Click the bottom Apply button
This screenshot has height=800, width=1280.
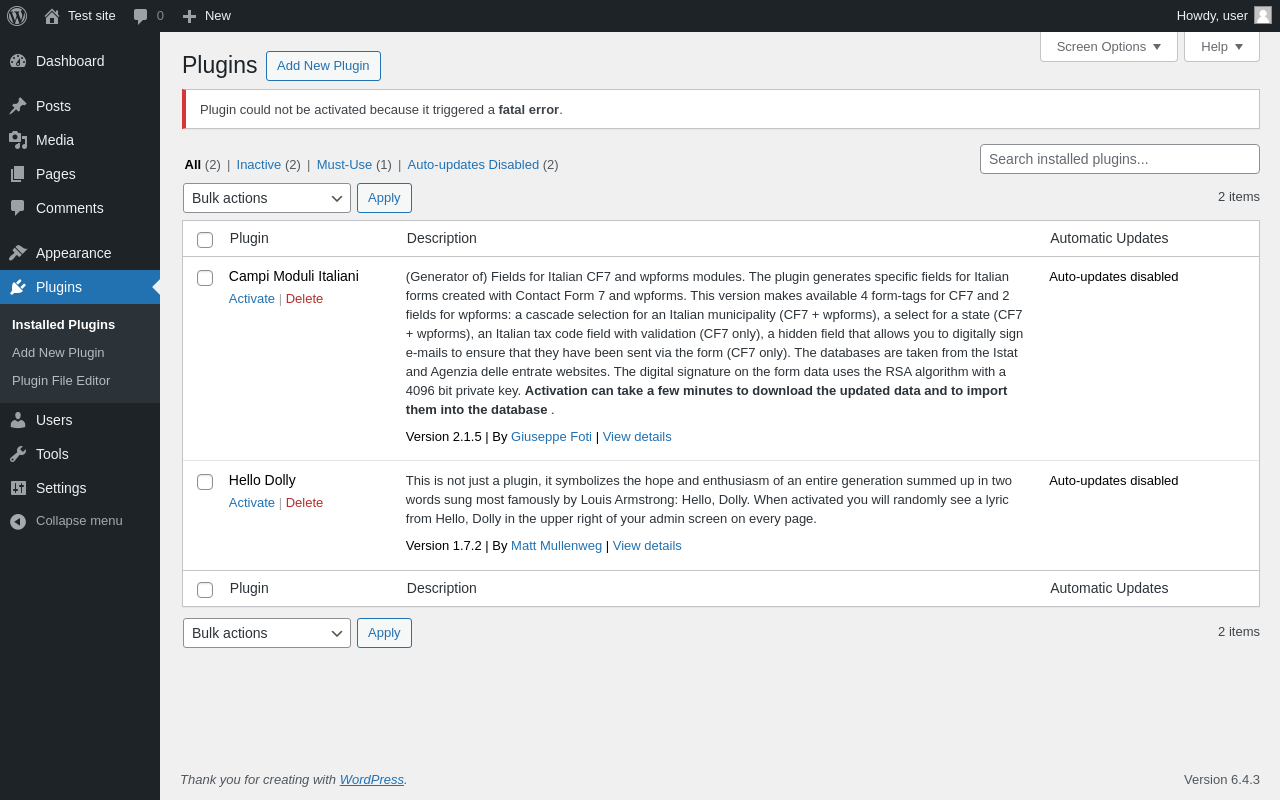384,633
